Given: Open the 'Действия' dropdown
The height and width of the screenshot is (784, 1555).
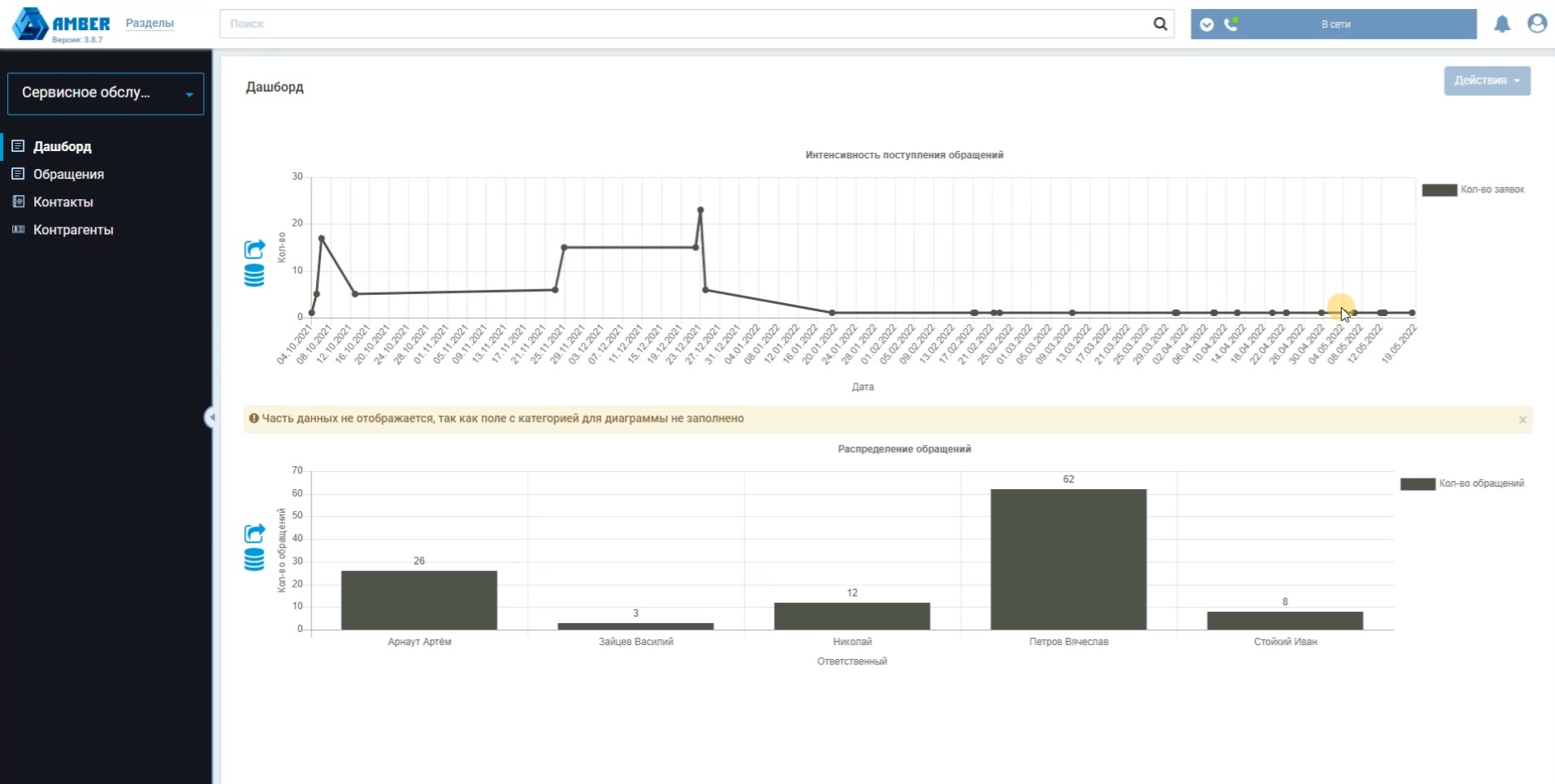Looking at the screenshot, I should pos(1486,80).
